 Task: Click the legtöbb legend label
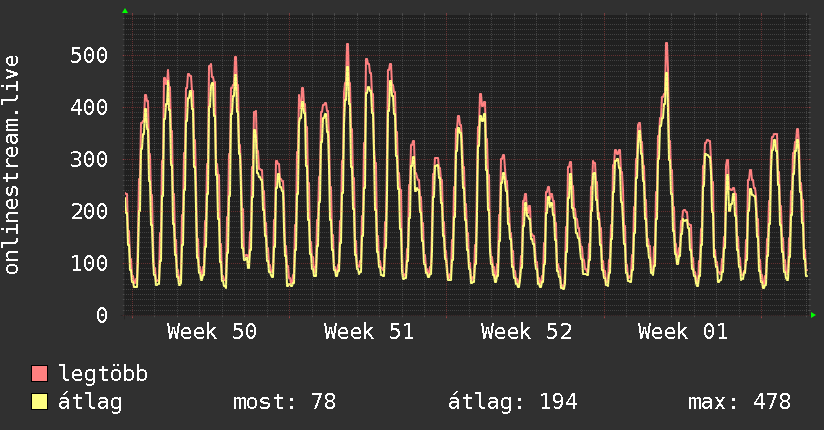click(x=103, y=373)
